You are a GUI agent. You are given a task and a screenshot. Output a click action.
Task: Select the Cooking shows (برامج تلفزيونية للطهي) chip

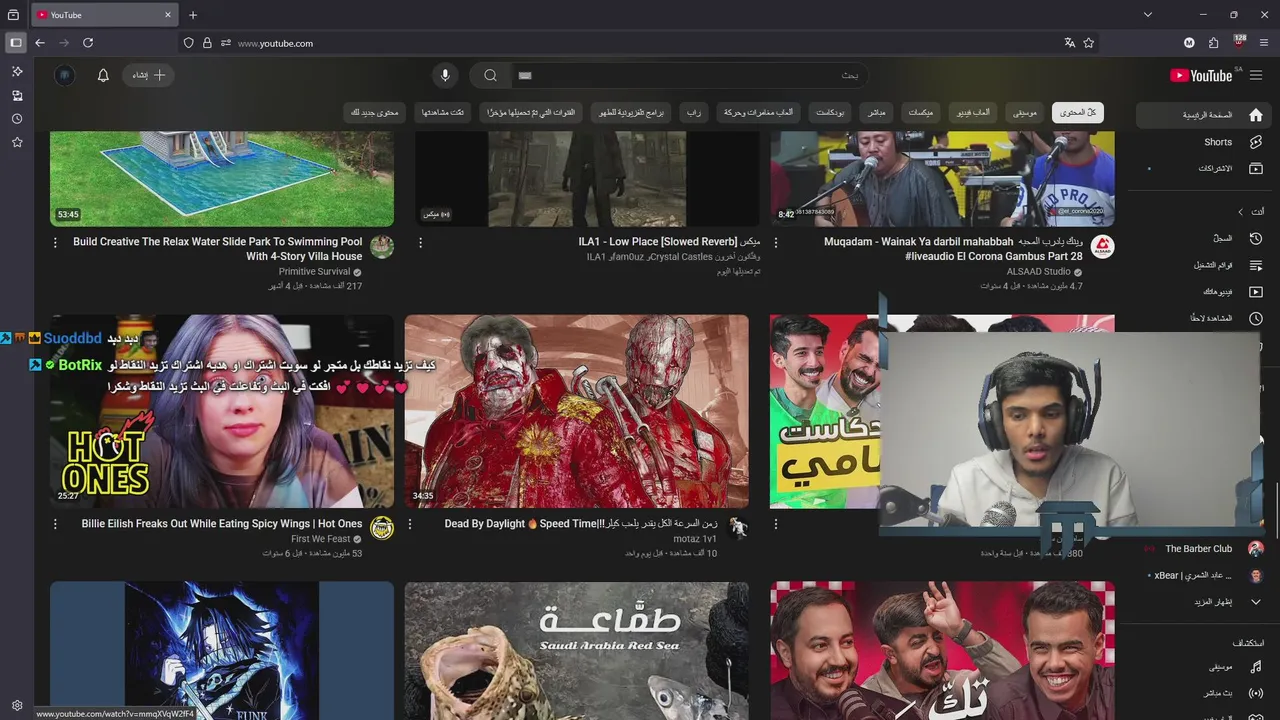(631, 113)
